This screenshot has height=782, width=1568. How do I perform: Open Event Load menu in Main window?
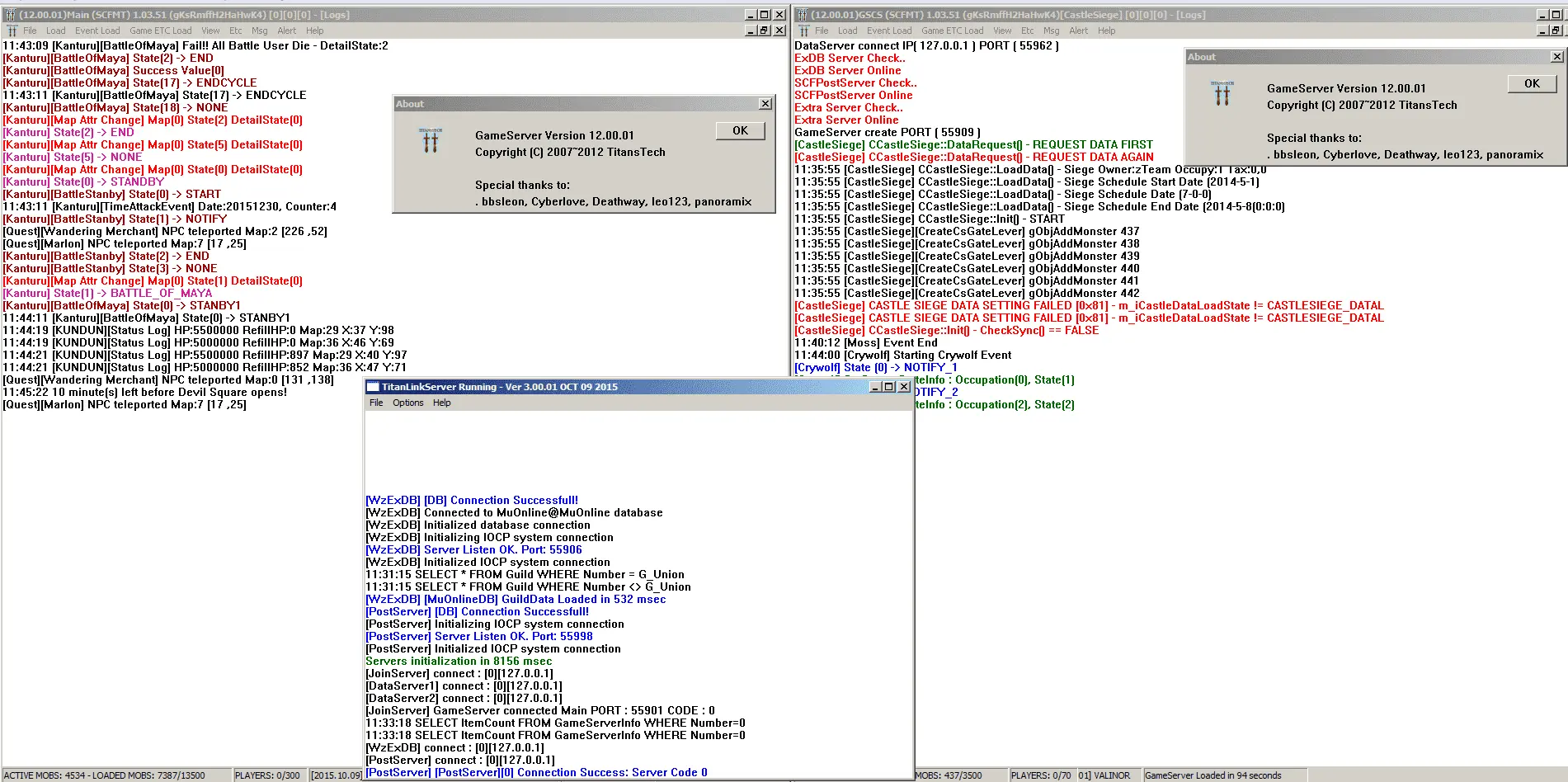click(x=97, y=31)
